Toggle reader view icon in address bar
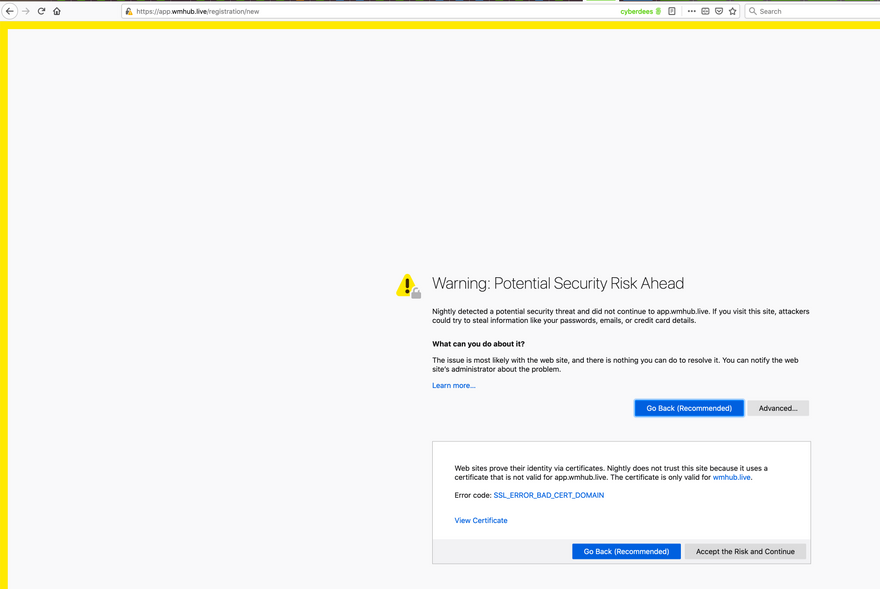Viewport: 880px width, 589px height. pyautogui.click(x=672, y=11)
